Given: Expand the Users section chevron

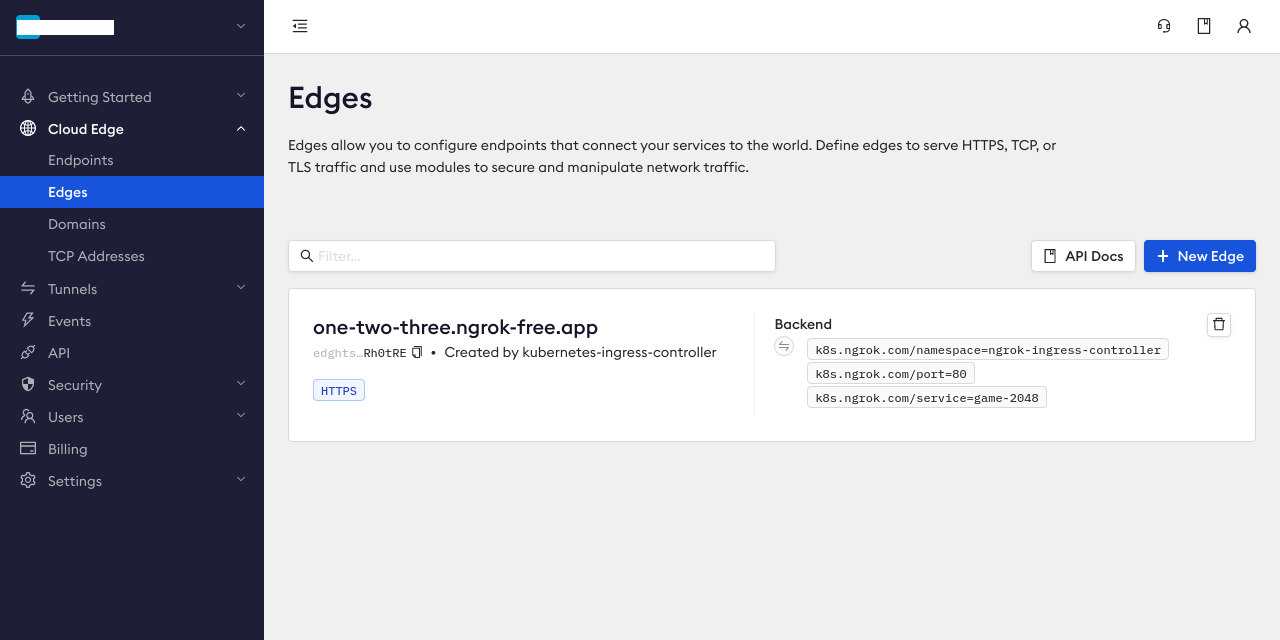Looking at the screenshot, I should click(241, 416).
